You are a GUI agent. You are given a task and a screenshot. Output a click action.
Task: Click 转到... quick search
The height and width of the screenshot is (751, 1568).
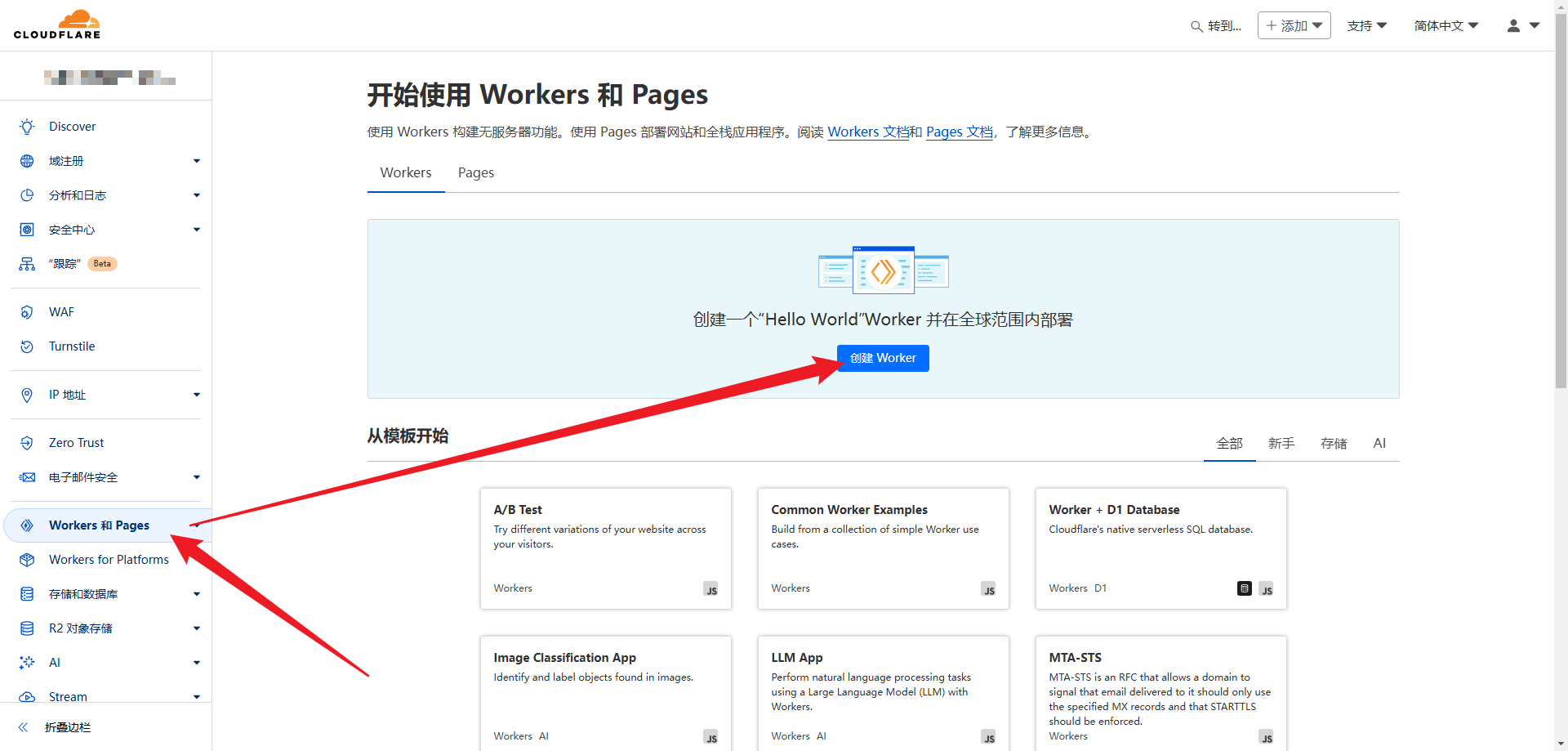tap(1216, 26)
